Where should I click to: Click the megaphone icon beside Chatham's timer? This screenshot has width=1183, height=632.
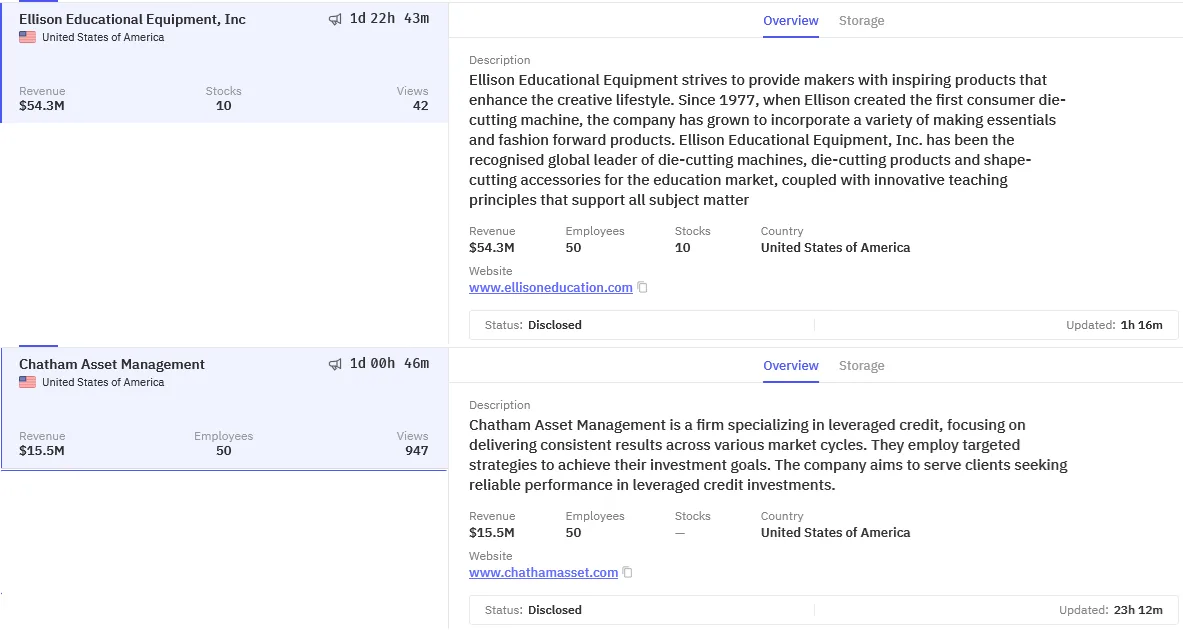335,363
